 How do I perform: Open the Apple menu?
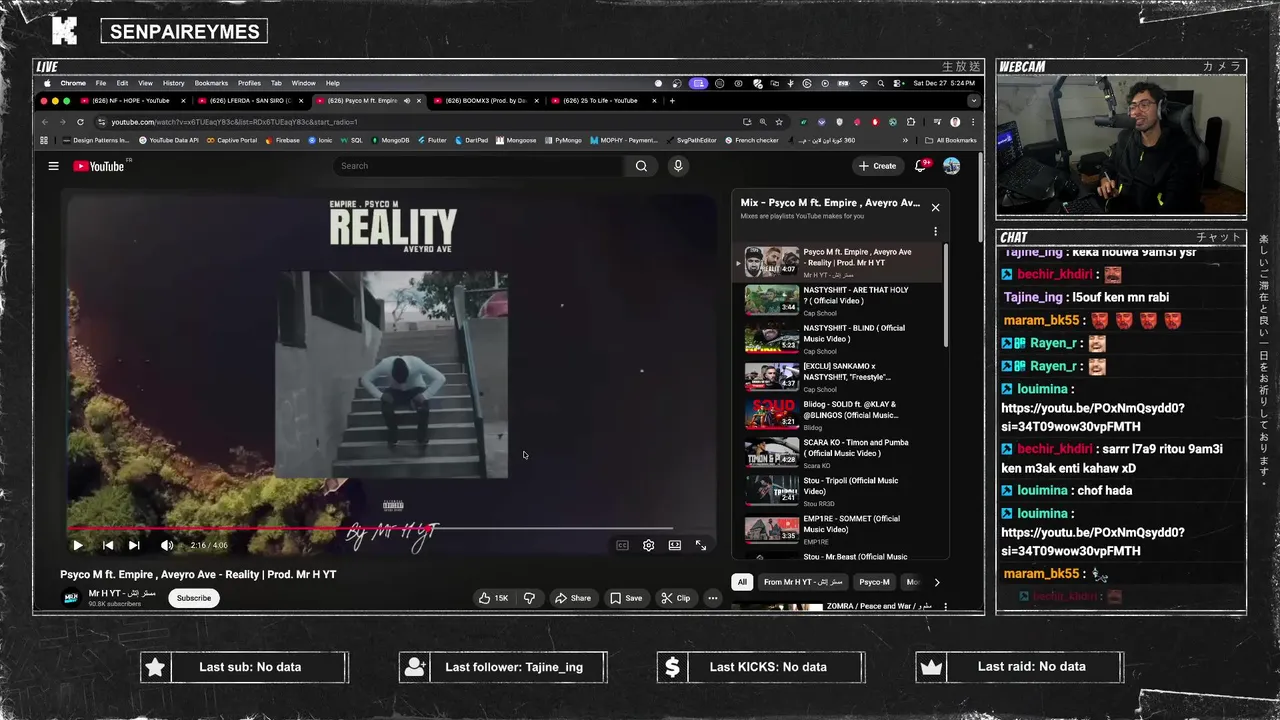coord(46,83)
